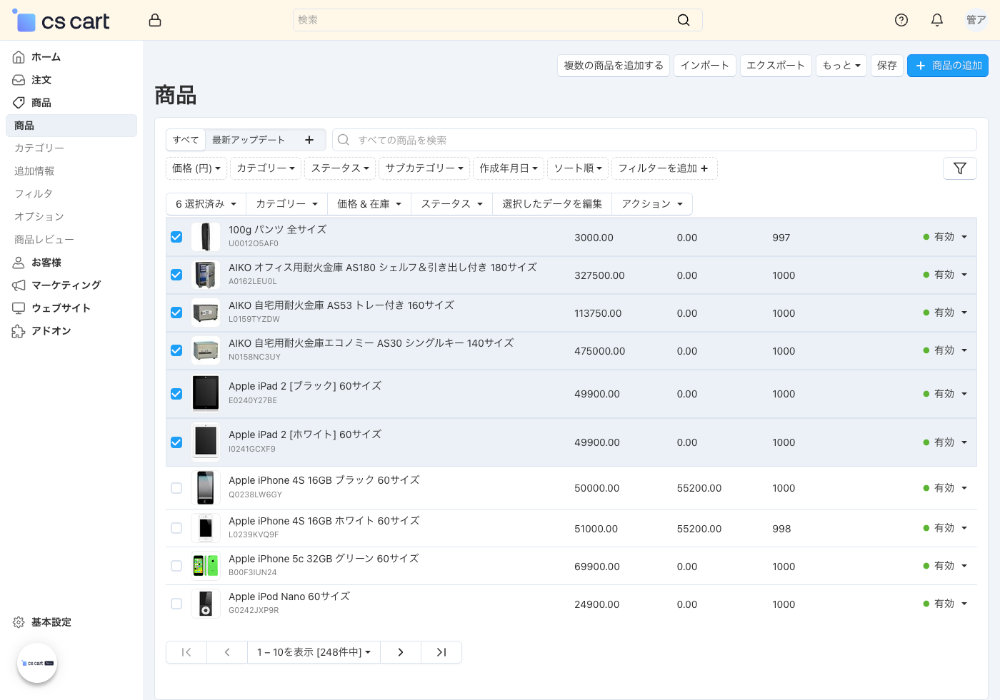This screenshot has width=1000, height=700.
Task: Click the インポート button
Action: 704,65
